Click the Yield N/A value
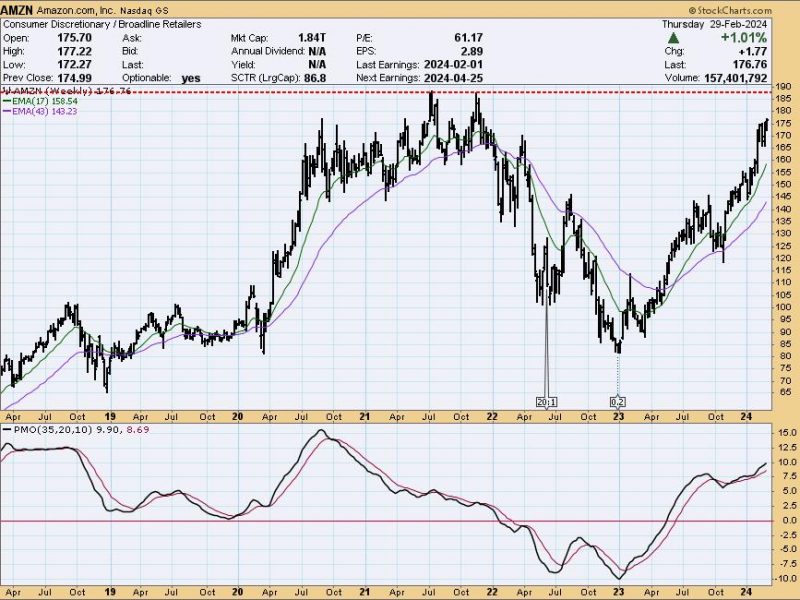Image resolution: width=800 pixels, height=600 pixels. [317, 65]
